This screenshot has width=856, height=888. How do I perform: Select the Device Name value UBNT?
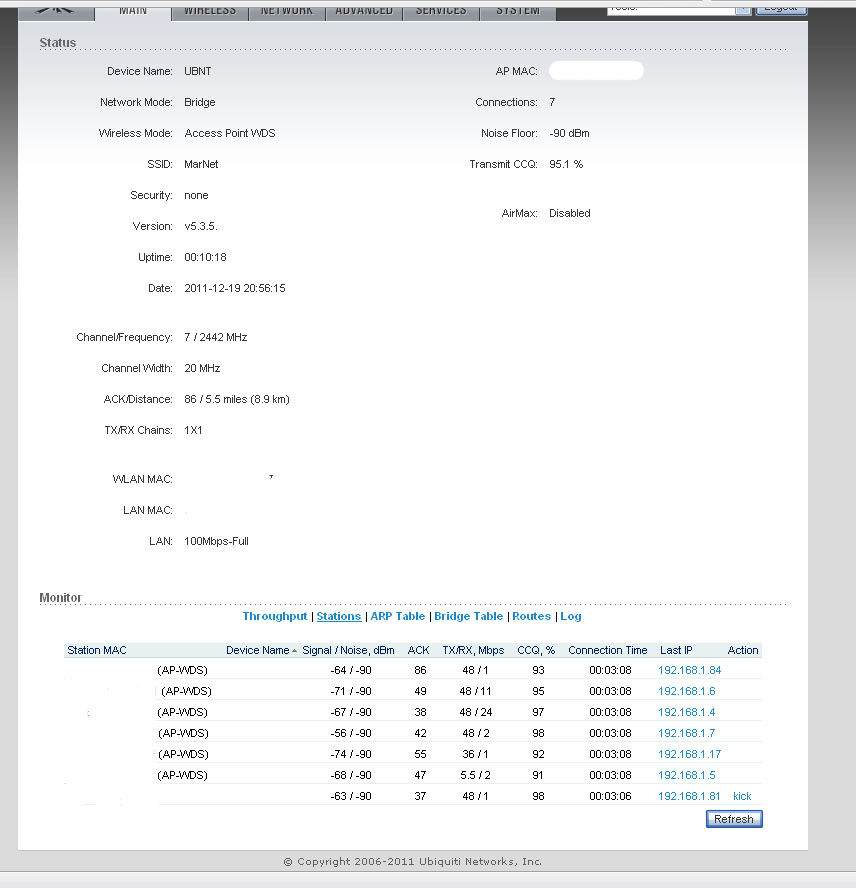pos(198,71)
